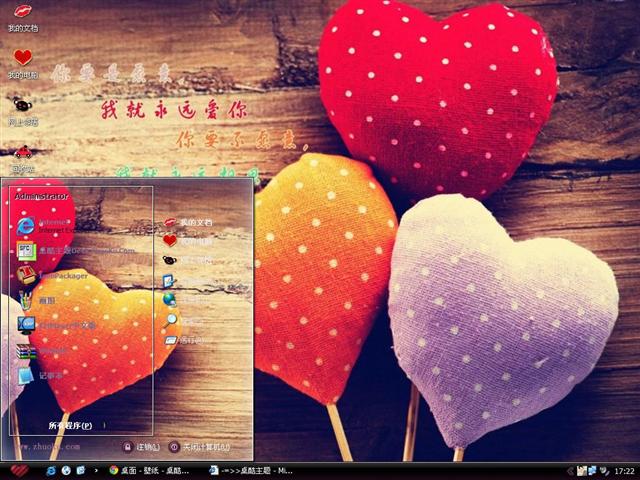Image resolution: width=640 pixels, height=480 pixels.
Task: Switch to the 桌酷主题 taskbar window
Action: tap(251, 471)
